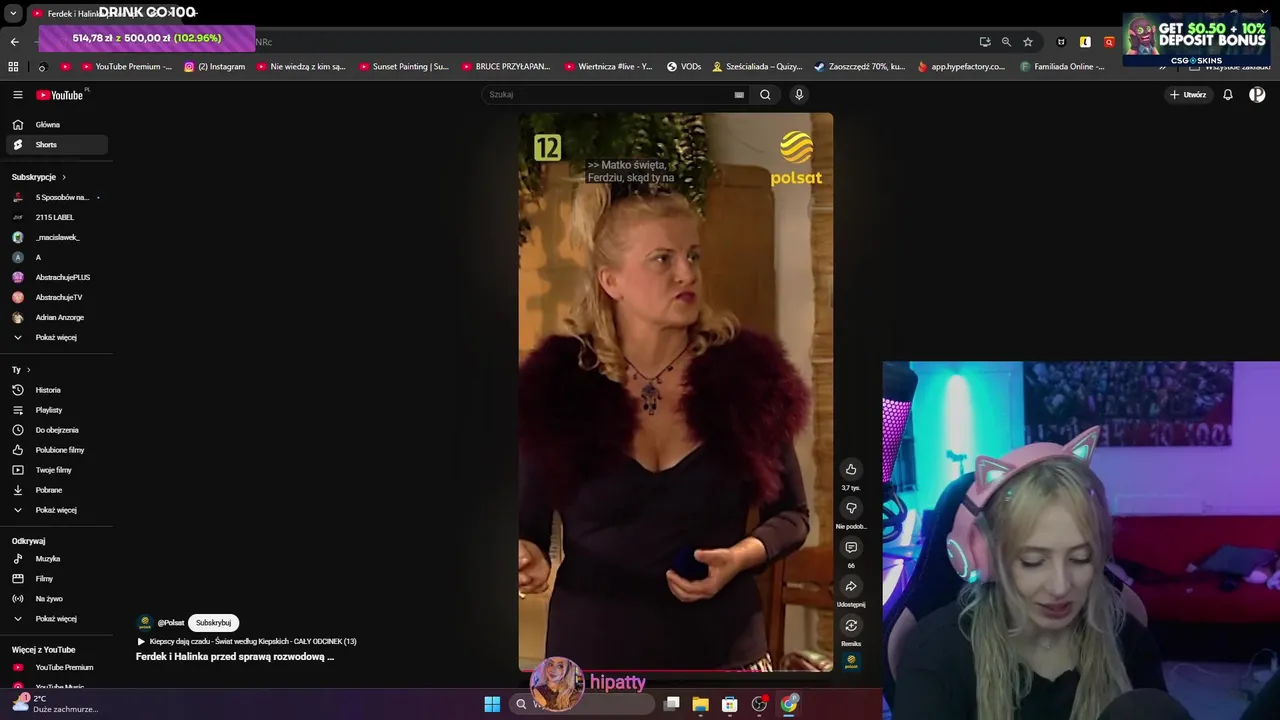
Task: Open 2115 LABEL subscription channel
Action: (x=56, y=217)
